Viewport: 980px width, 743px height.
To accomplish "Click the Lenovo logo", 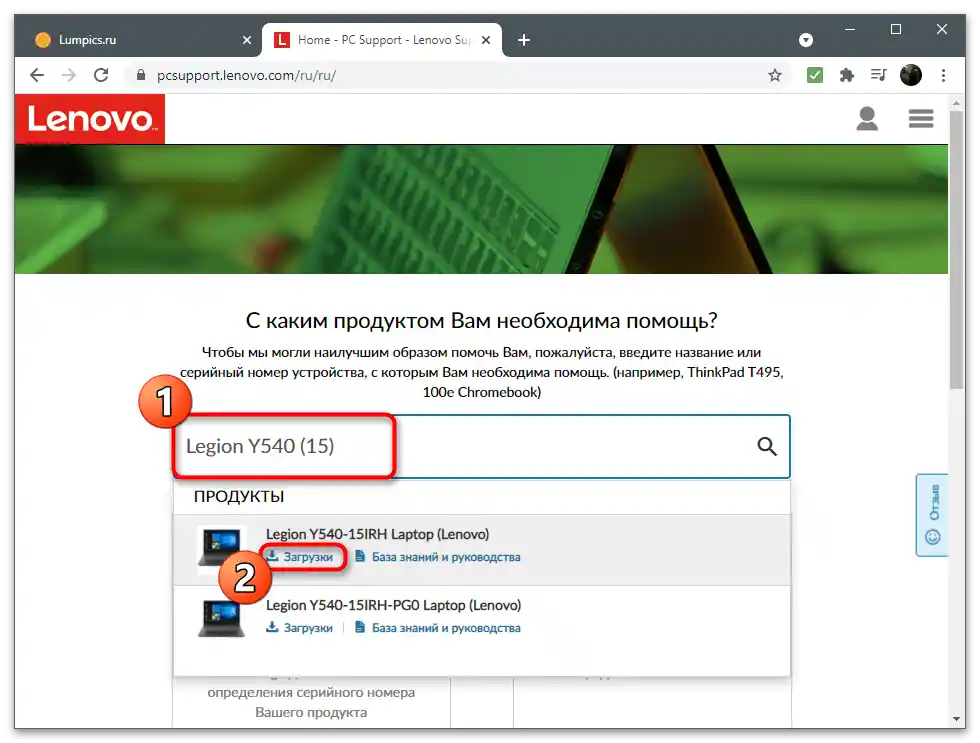I will pyautogui.click(x=90, y=119).
